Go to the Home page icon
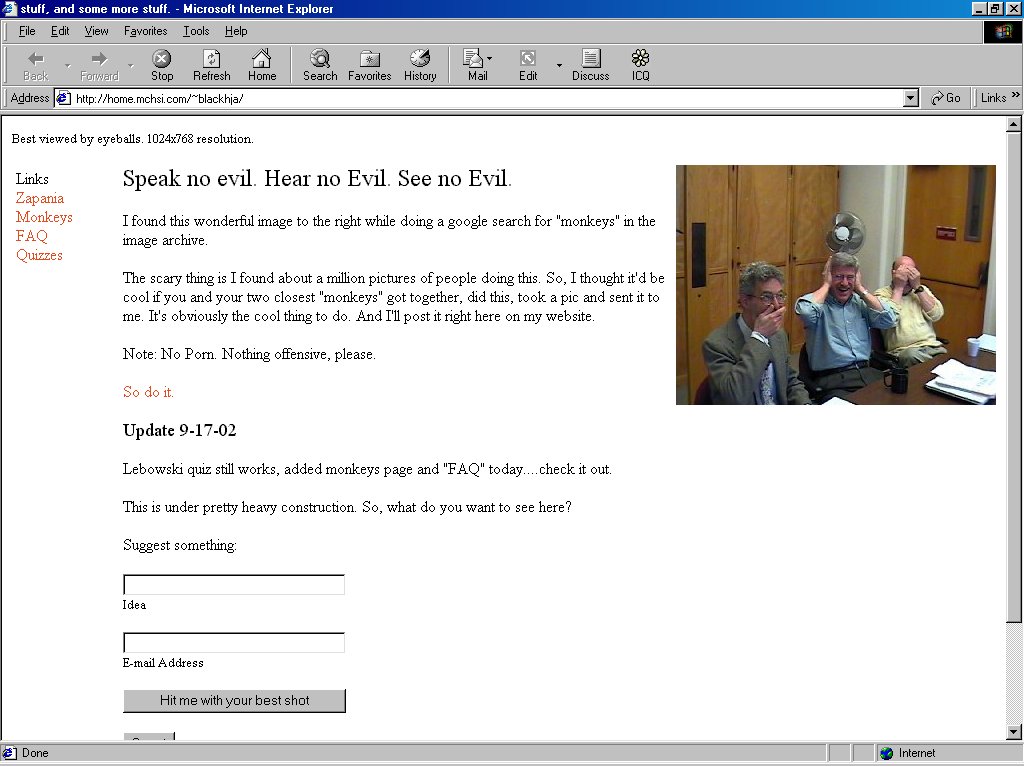This screenshot has width=1024, height=766. [x=261, y=65]
